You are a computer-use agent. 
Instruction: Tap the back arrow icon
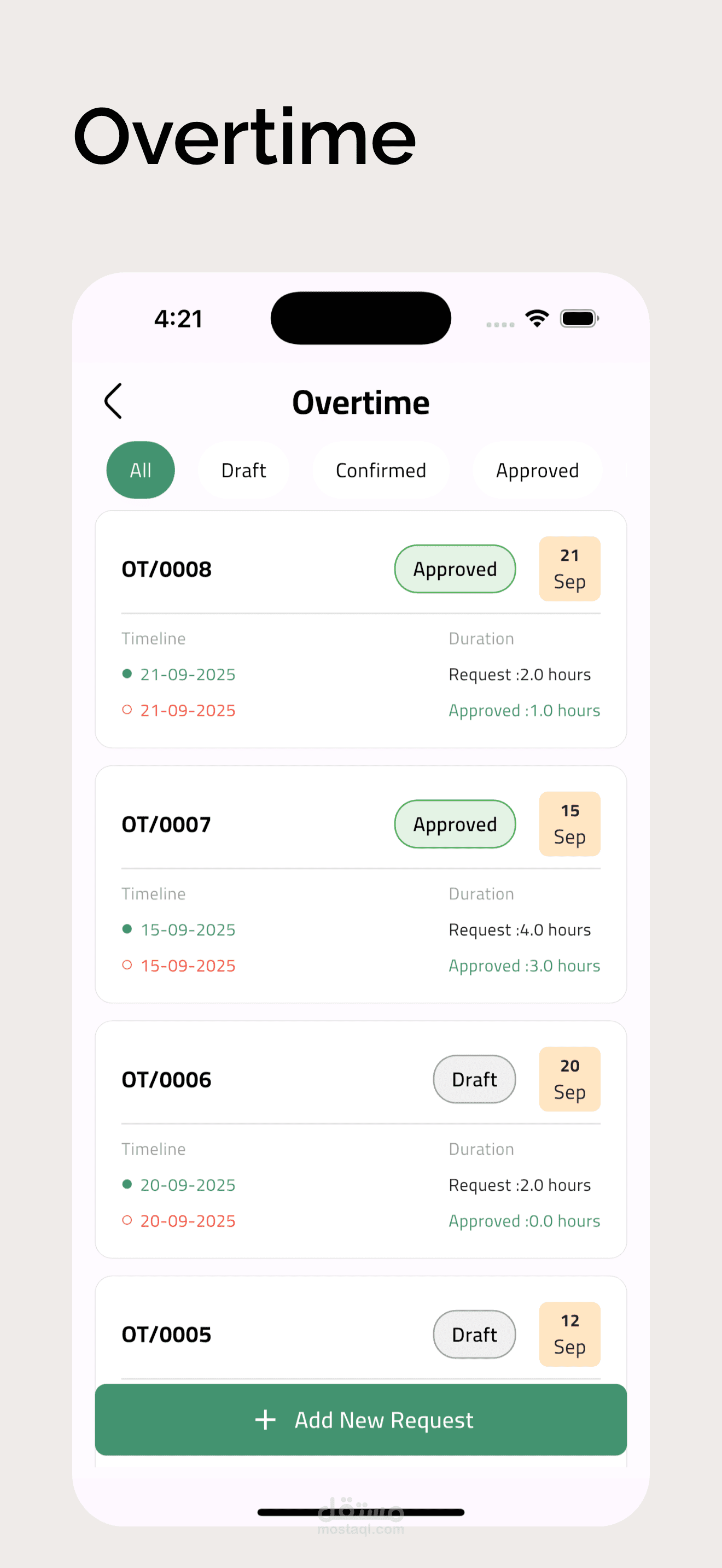tap(114, 401)
